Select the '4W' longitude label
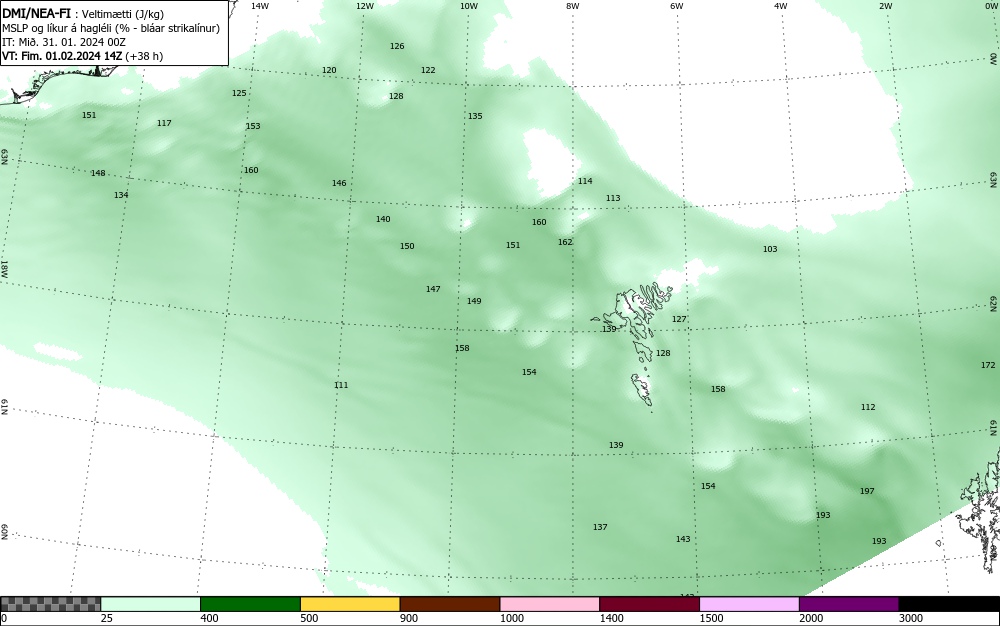Image resolution: width=1000 pixels, height=626 pixels. coord(781,6)
